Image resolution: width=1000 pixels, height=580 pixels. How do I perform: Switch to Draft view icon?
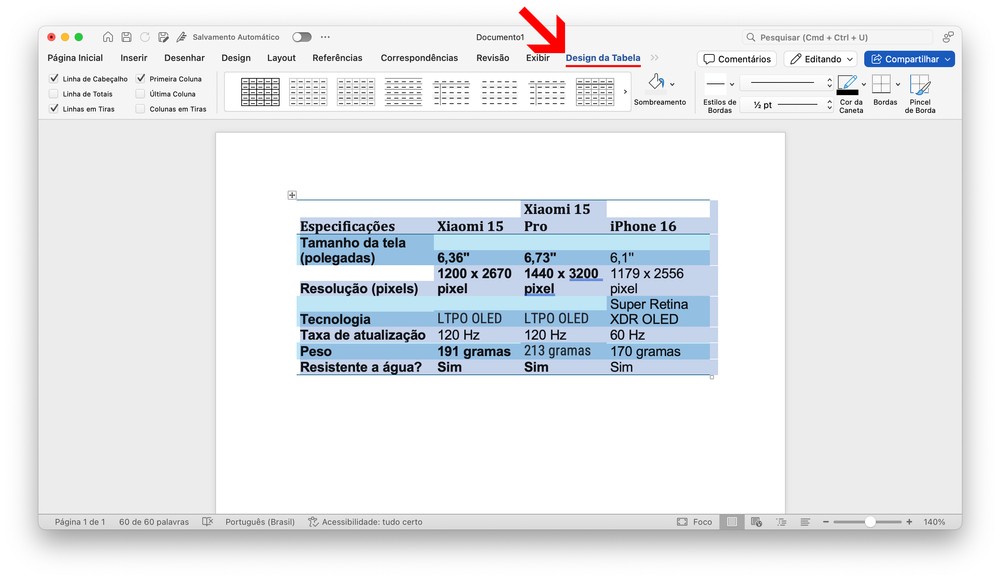coord(805,521)
